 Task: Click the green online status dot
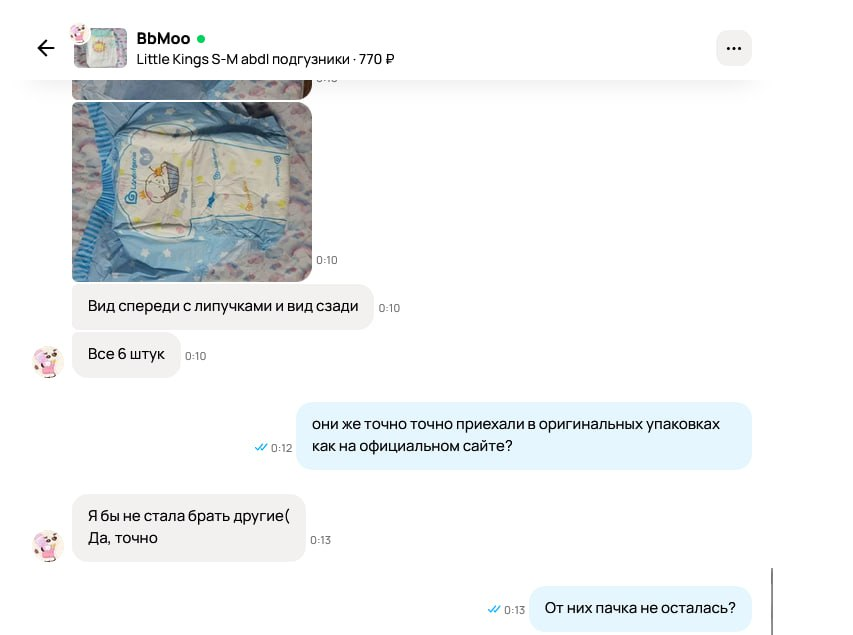(x=201, y=39)
